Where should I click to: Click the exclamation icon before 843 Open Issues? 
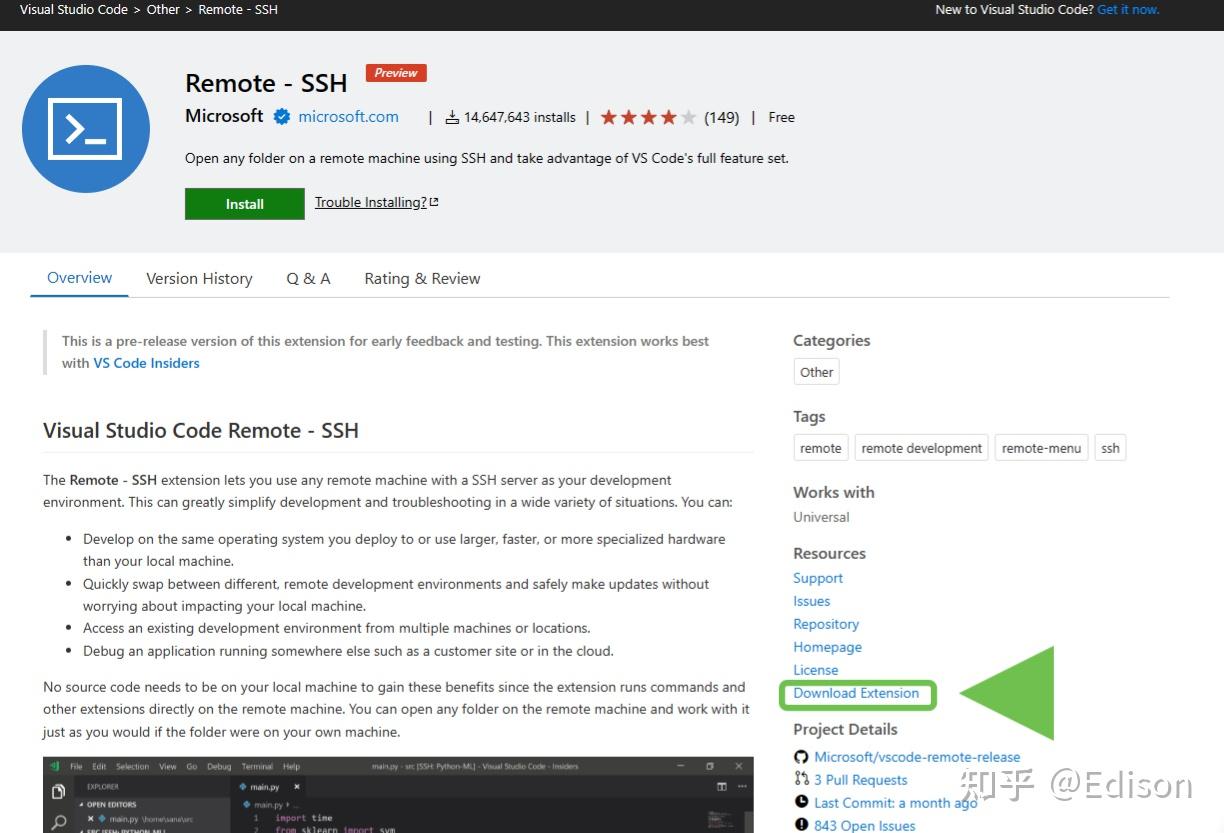(x=800, y=825)
